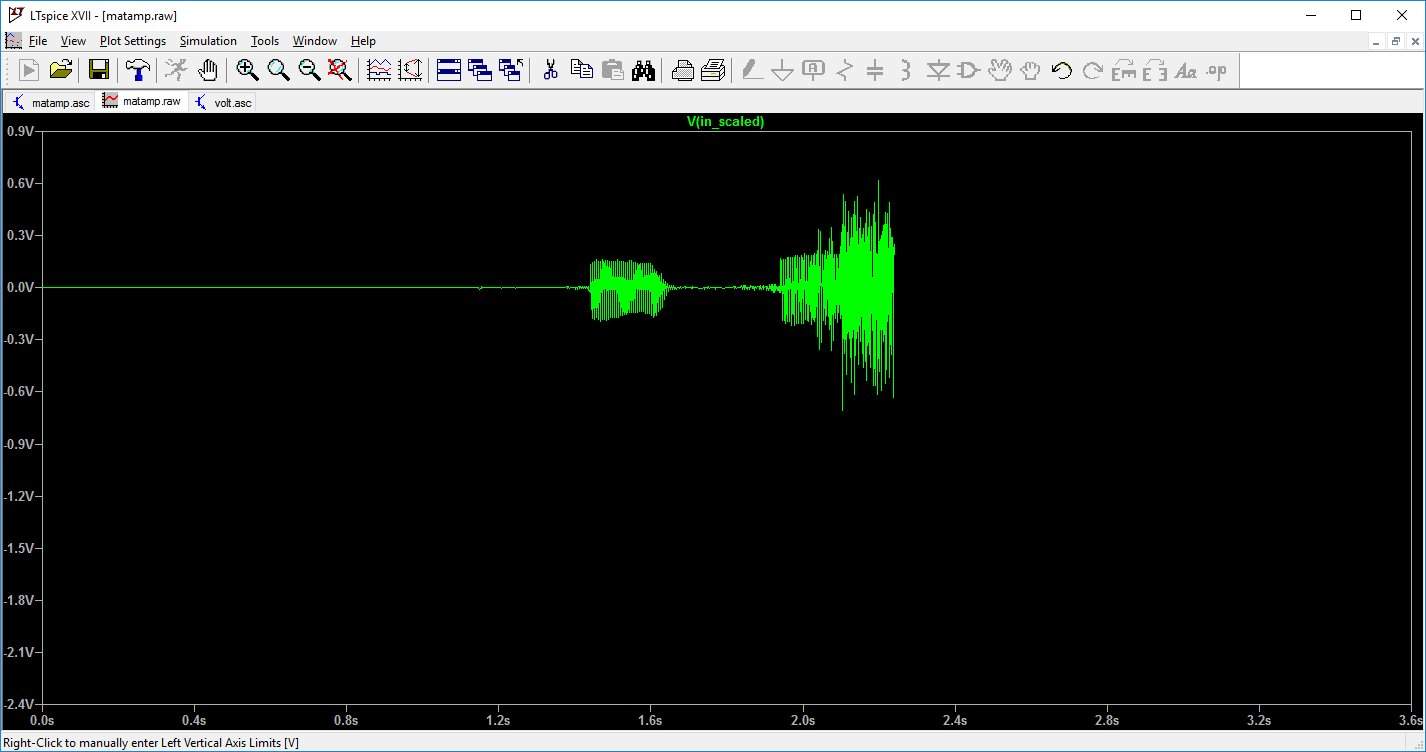The width and height of the screenshot is (1426, 752).
Task: Open Find with the binoculars icon
Action: tap(643, 70)
